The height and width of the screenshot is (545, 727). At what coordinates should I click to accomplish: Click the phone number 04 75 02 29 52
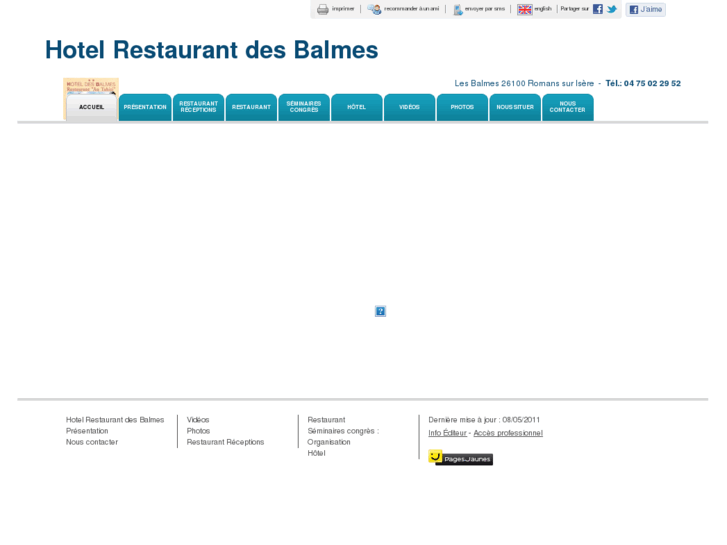point(652,83)
